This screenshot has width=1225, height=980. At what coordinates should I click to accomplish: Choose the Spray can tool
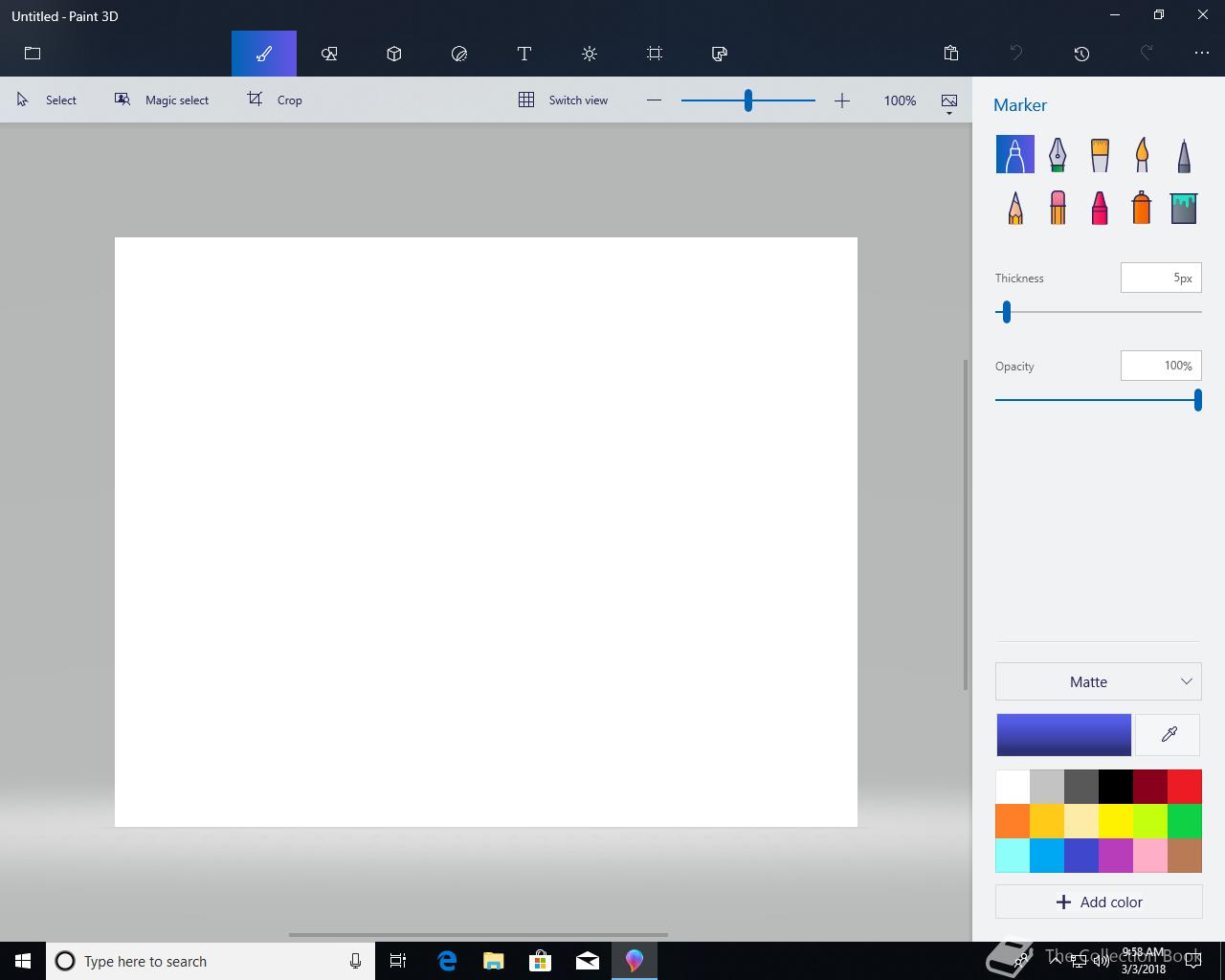click(x=1142, y=208)
